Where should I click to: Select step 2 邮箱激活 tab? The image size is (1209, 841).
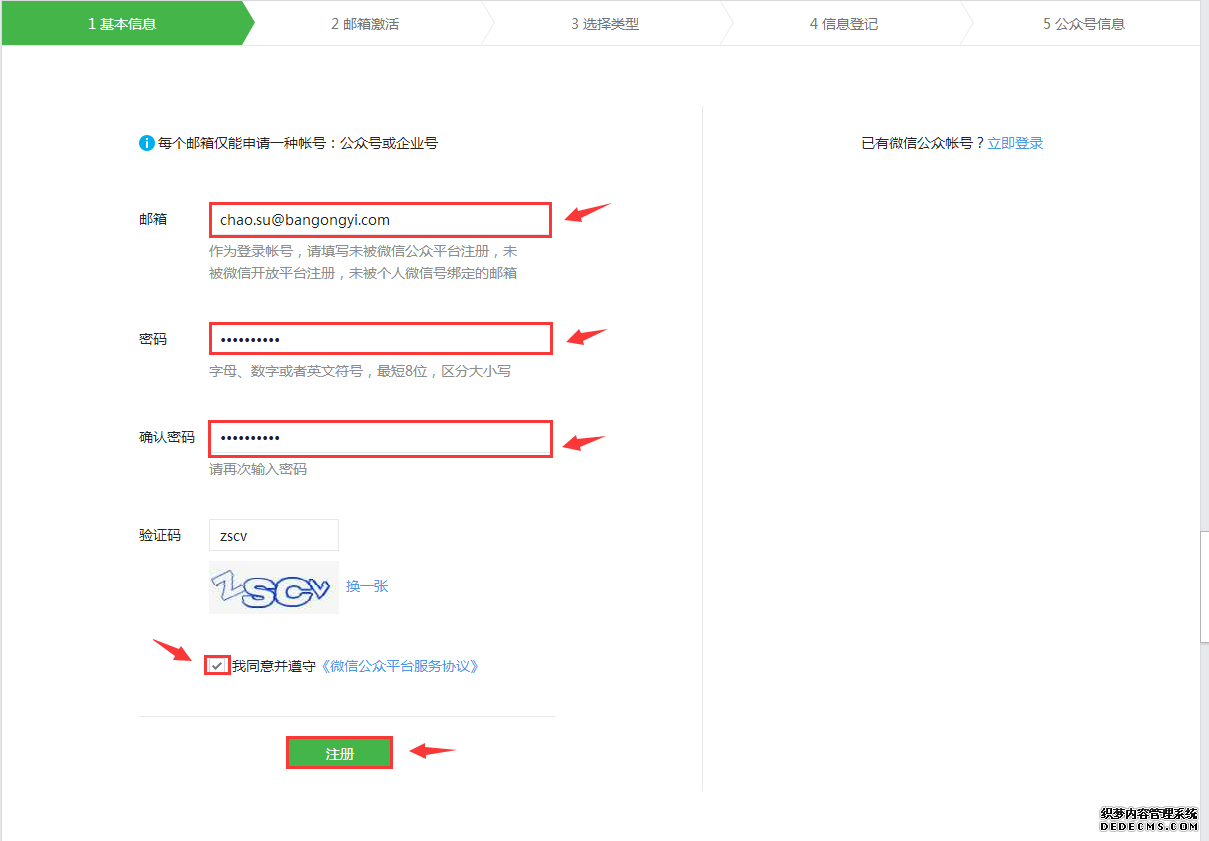coord(365,23)
